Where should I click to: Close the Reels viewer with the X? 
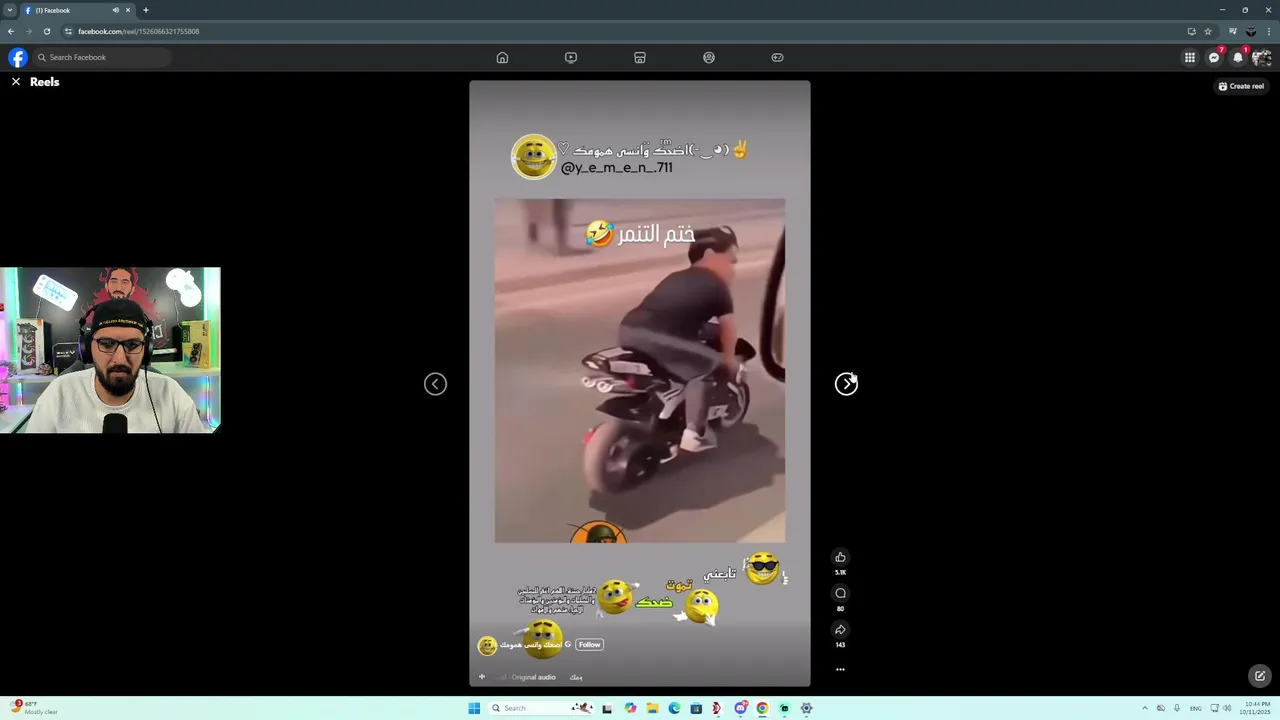click(x=16, y=82)
